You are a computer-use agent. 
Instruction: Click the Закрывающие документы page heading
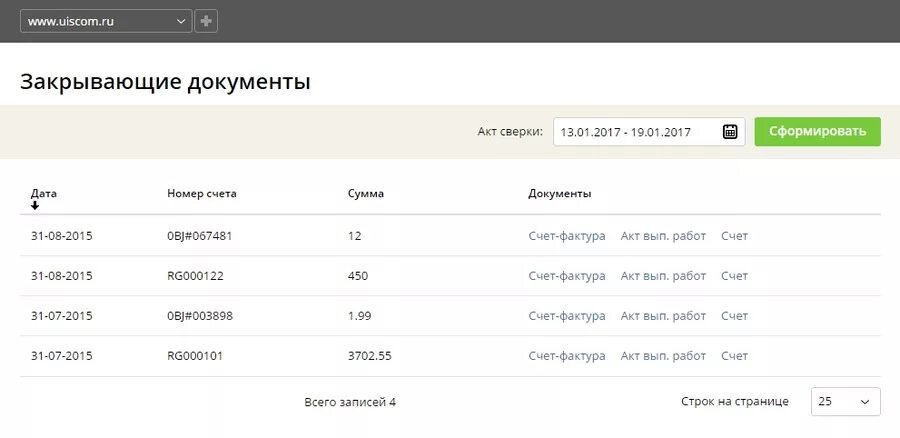pos(165,82)
